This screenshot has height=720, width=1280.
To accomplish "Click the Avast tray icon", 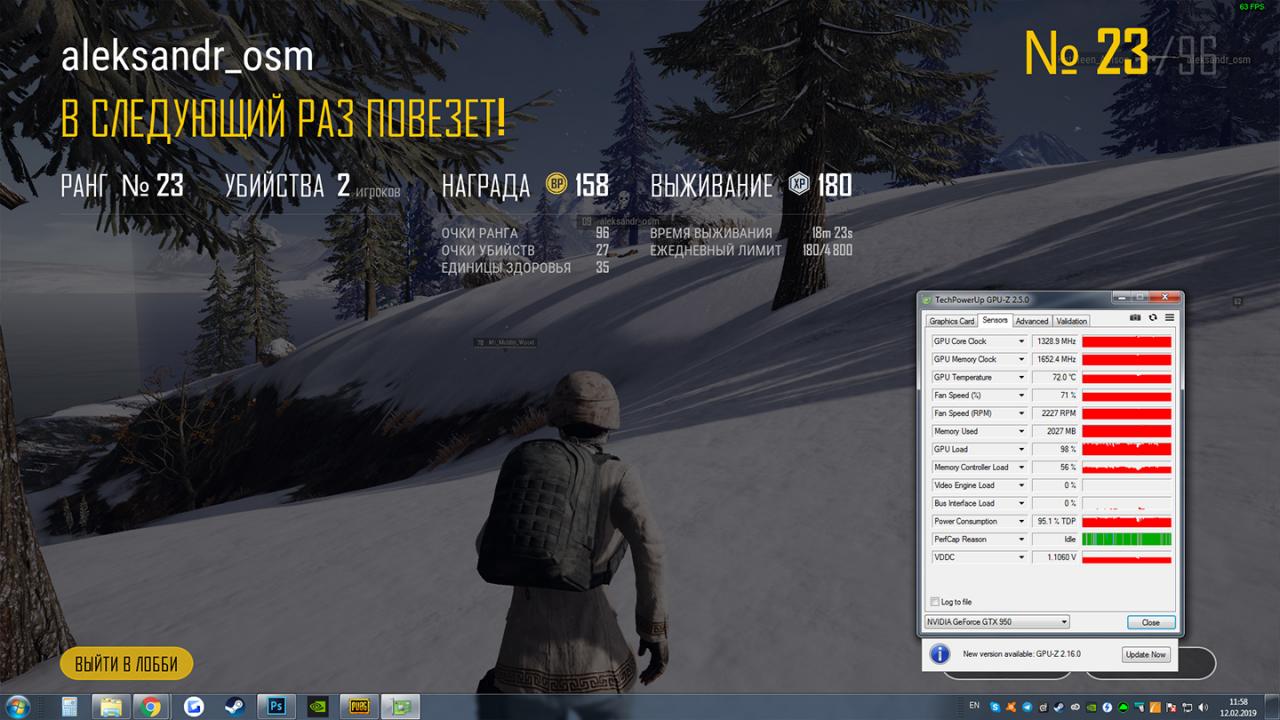I will pos(1011,707).
